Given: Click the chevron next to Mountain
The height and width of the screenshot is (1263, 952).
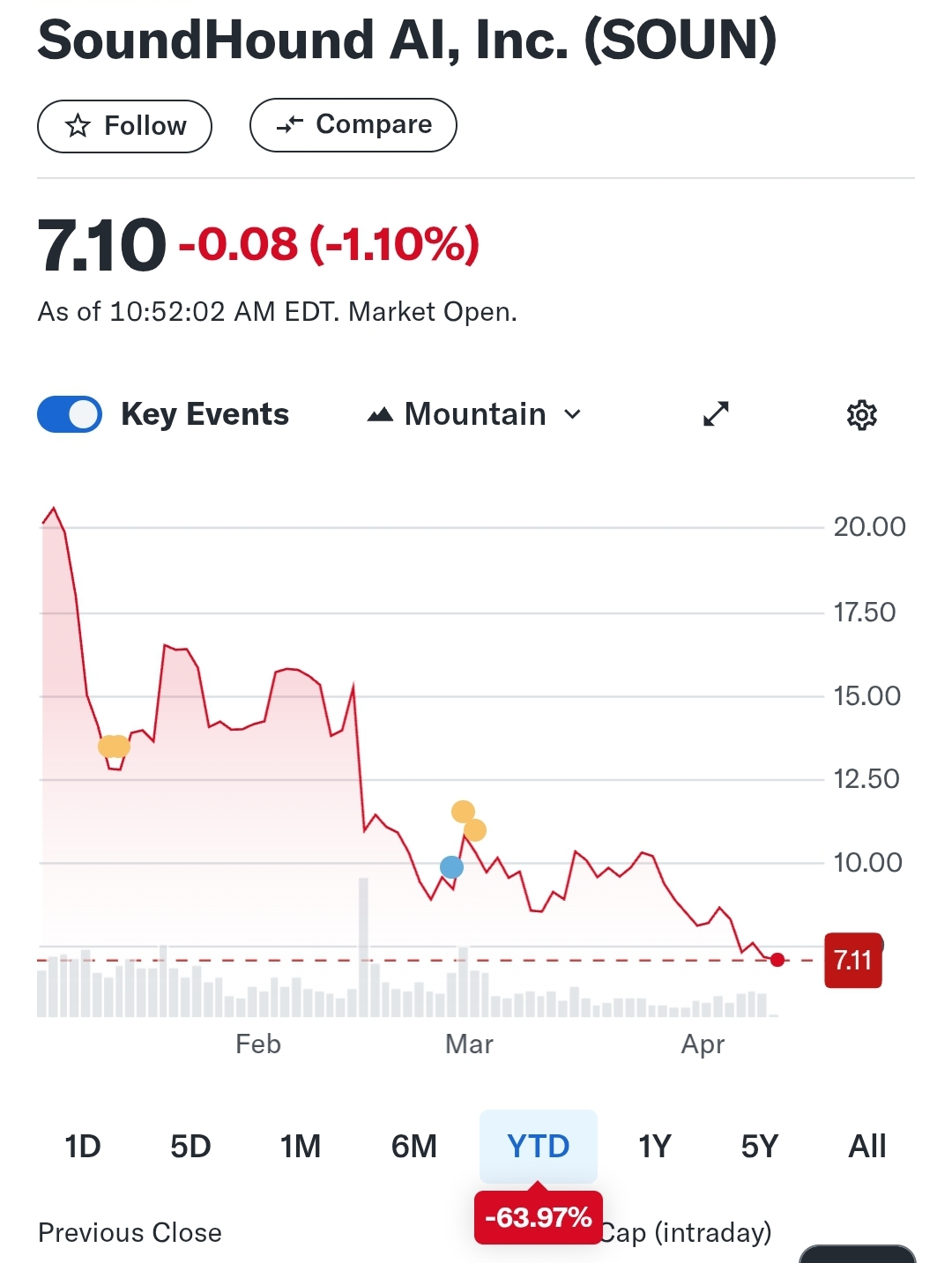Looking at the screenshot, I should 573,414.
